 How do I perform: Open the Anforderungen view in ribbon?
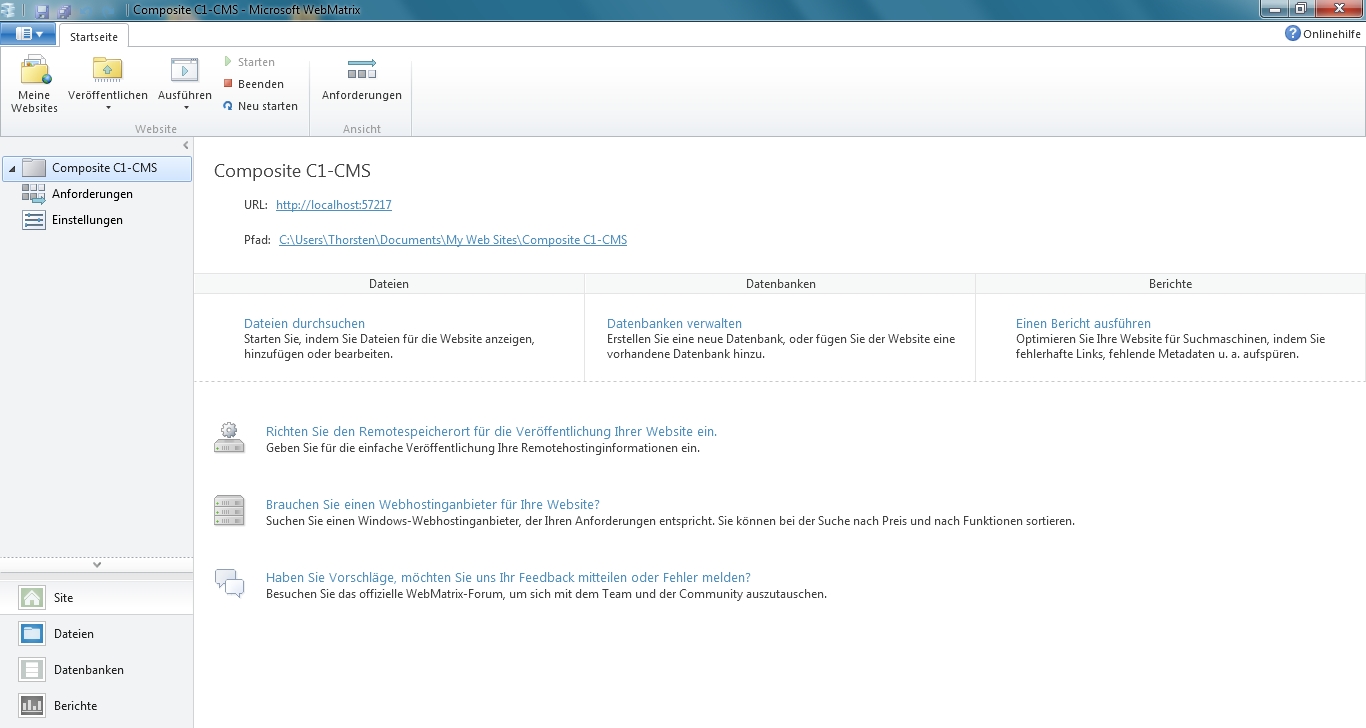[x=361, y=80]
